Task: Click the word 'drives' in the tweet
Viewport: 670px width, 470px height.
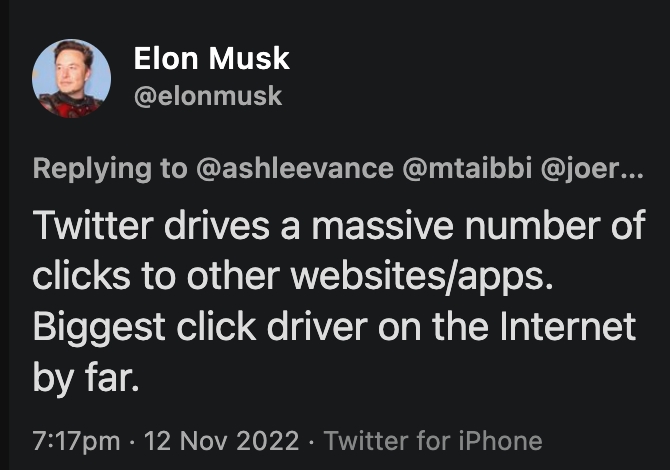Action: click(x=217, y=225)
